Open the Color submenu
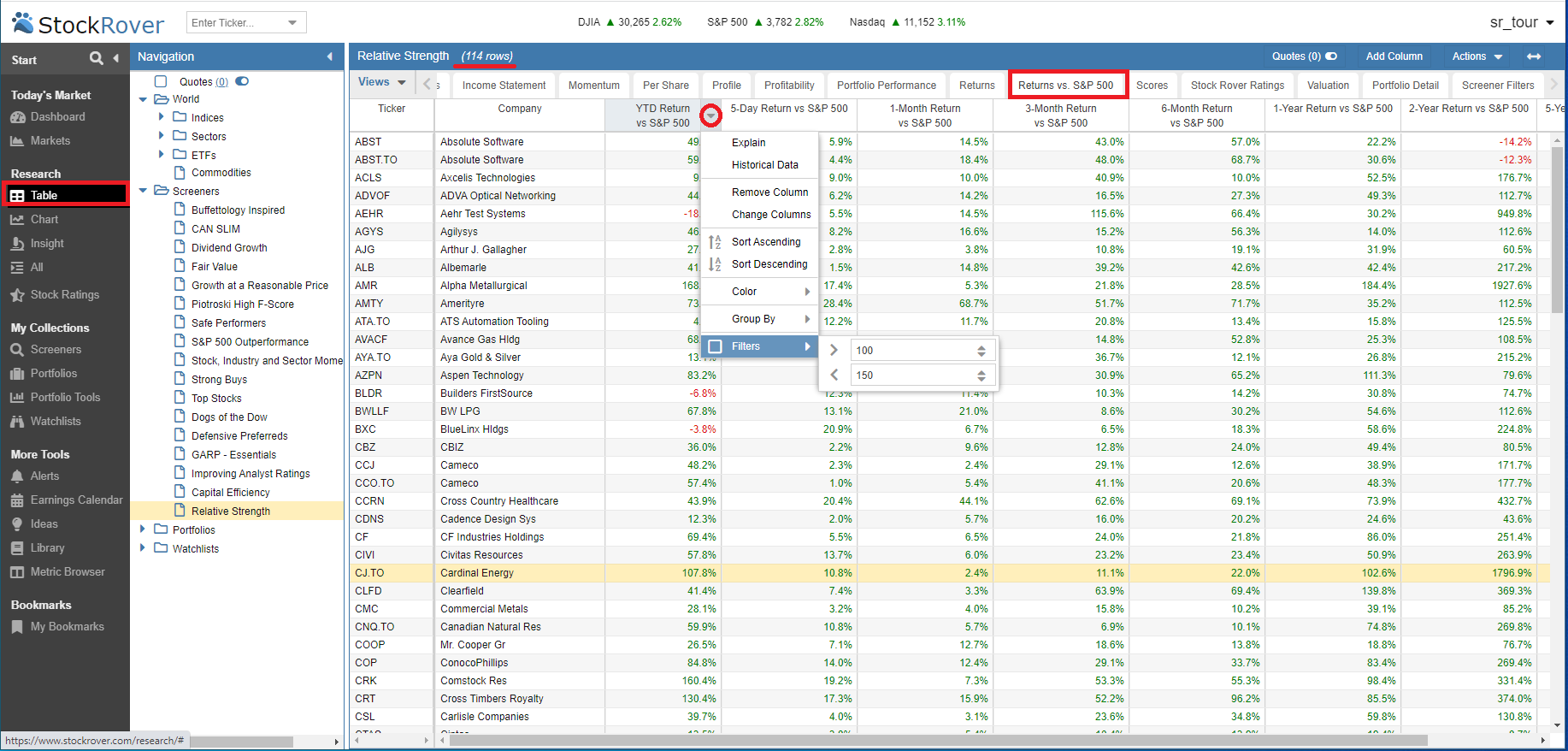This screenshot has height=751, width=1568. point(759,292)
